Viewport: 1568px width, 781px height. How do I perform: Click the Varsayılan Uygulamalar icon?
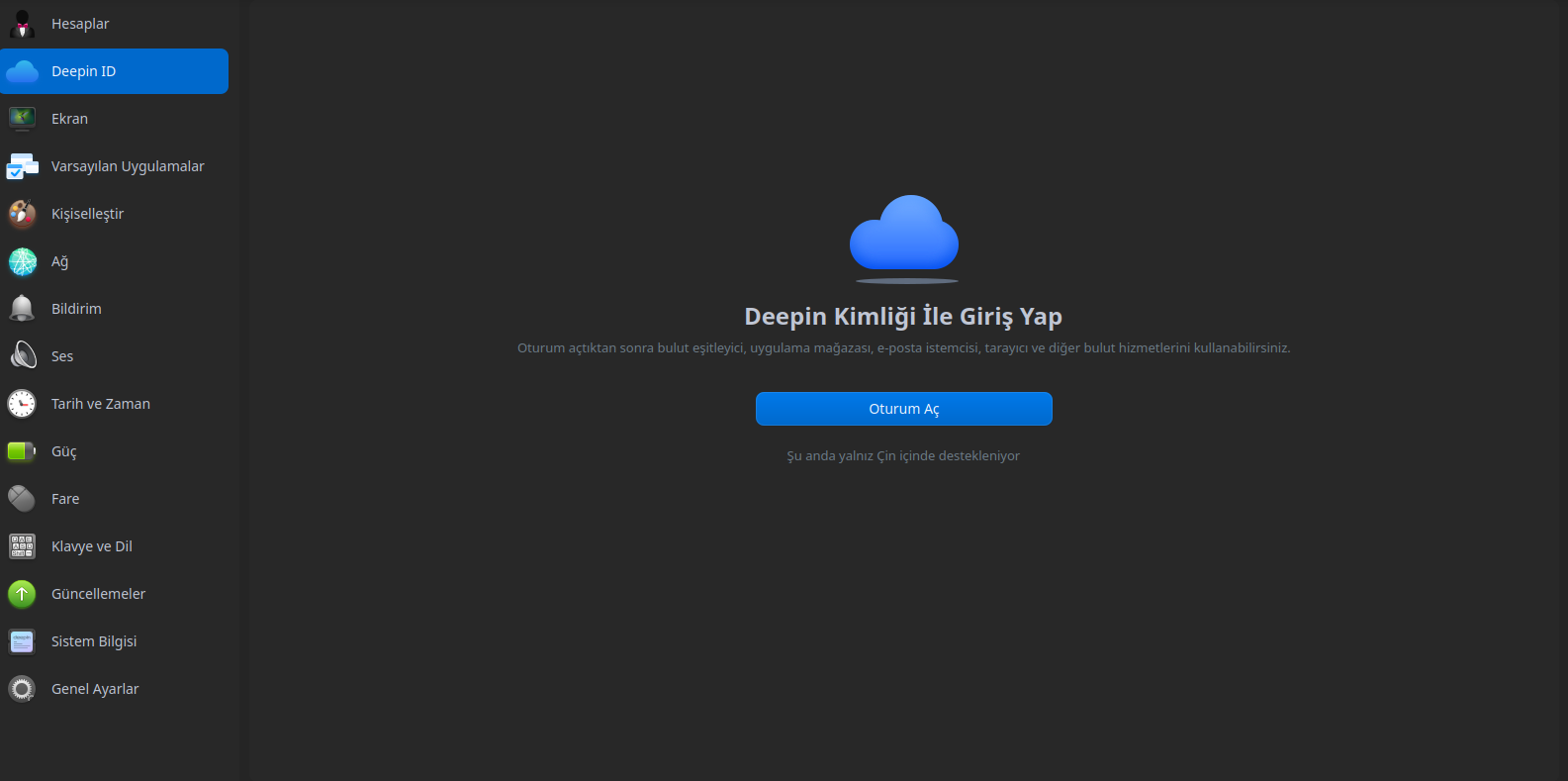click(22, 166)
